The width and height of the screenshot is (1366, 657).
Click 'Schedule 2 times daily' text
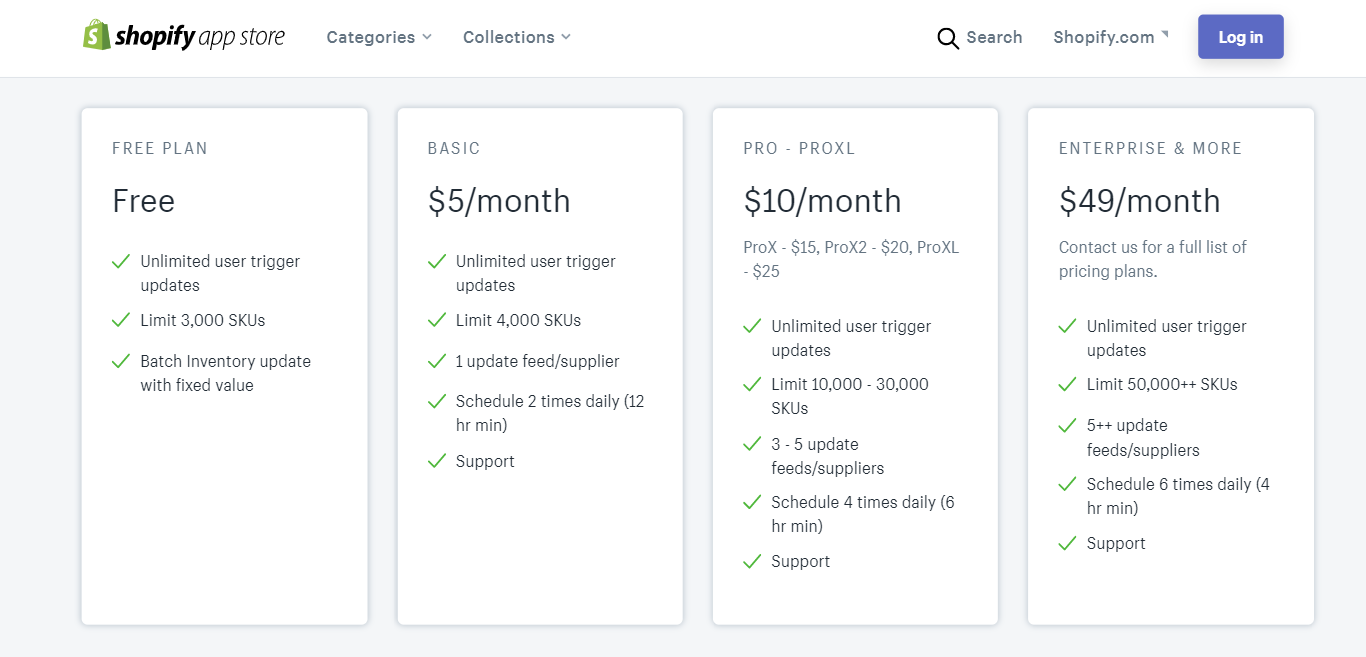[x=550, y=413]
